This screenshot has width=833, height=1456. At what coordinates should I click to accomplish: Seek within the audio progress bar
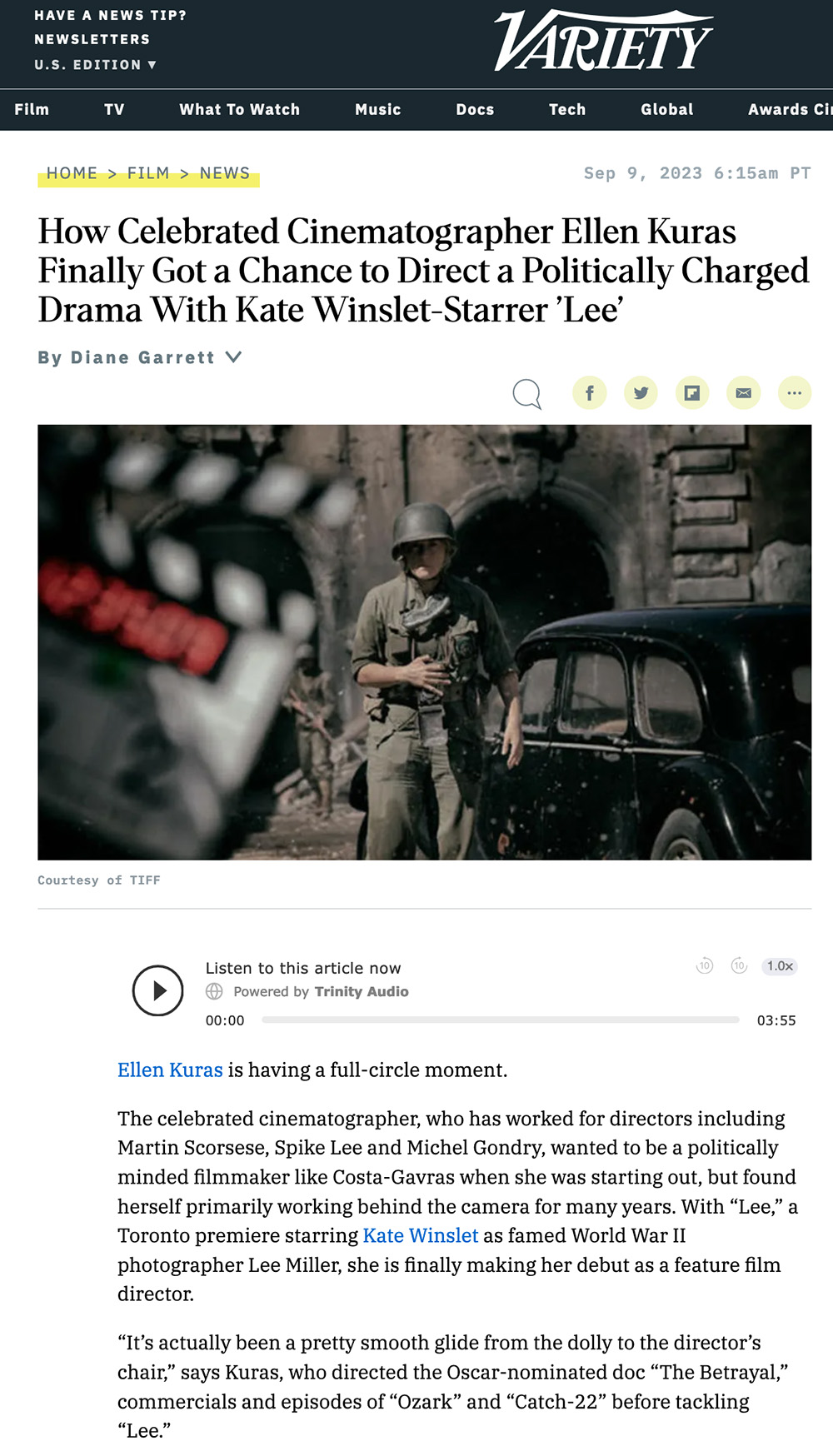click(501, 1020)
